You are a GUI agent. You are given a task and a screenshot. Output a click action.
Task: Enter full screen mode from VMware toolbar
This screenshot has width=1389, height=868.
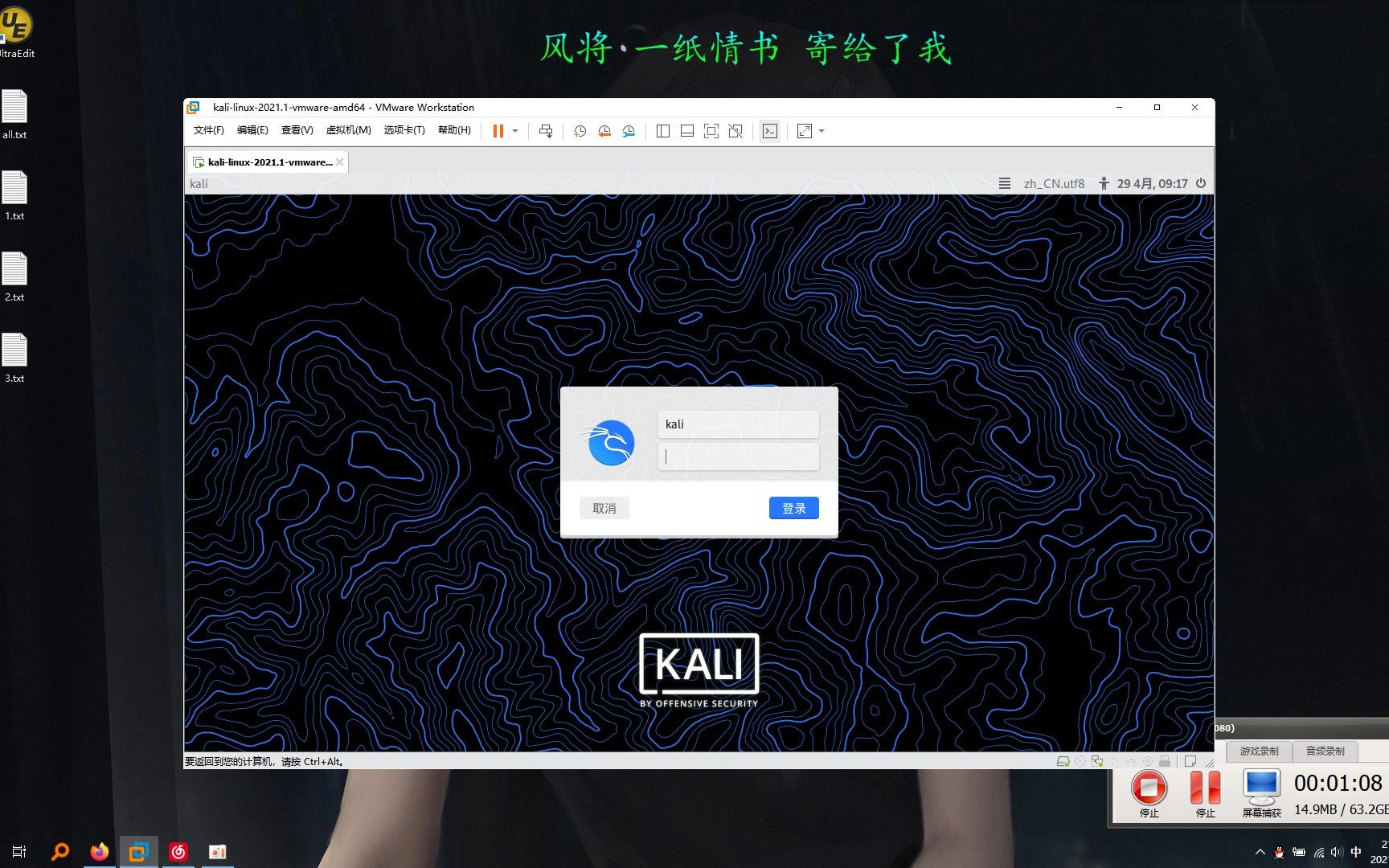click(711, 131)
